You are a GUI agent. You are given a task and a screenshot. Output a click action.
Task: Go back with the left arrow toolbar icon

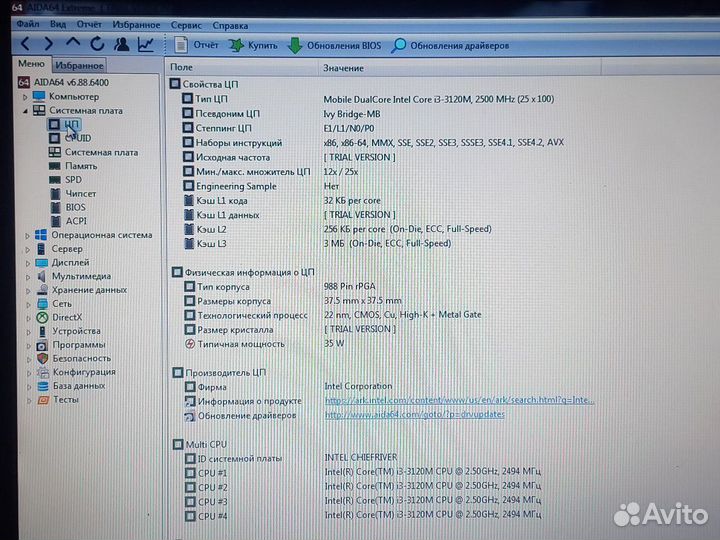[26, 44]
